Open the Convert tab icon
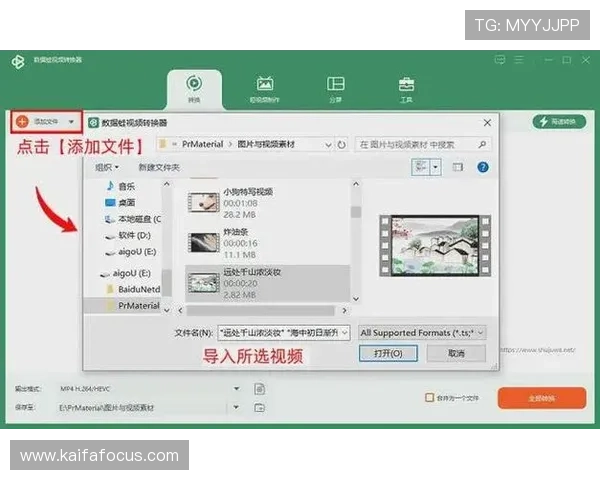The height and width of the screenshot is (480, 600). coord(194,84)
